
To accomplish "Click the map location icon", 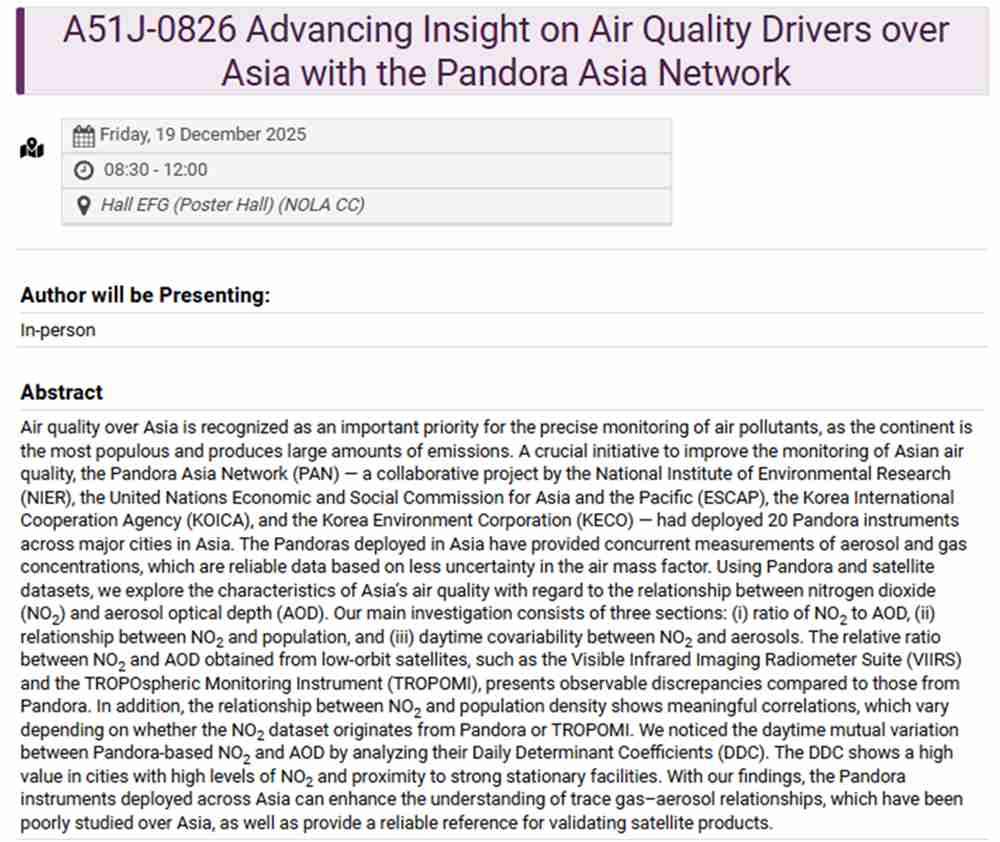I will point(32,148).
